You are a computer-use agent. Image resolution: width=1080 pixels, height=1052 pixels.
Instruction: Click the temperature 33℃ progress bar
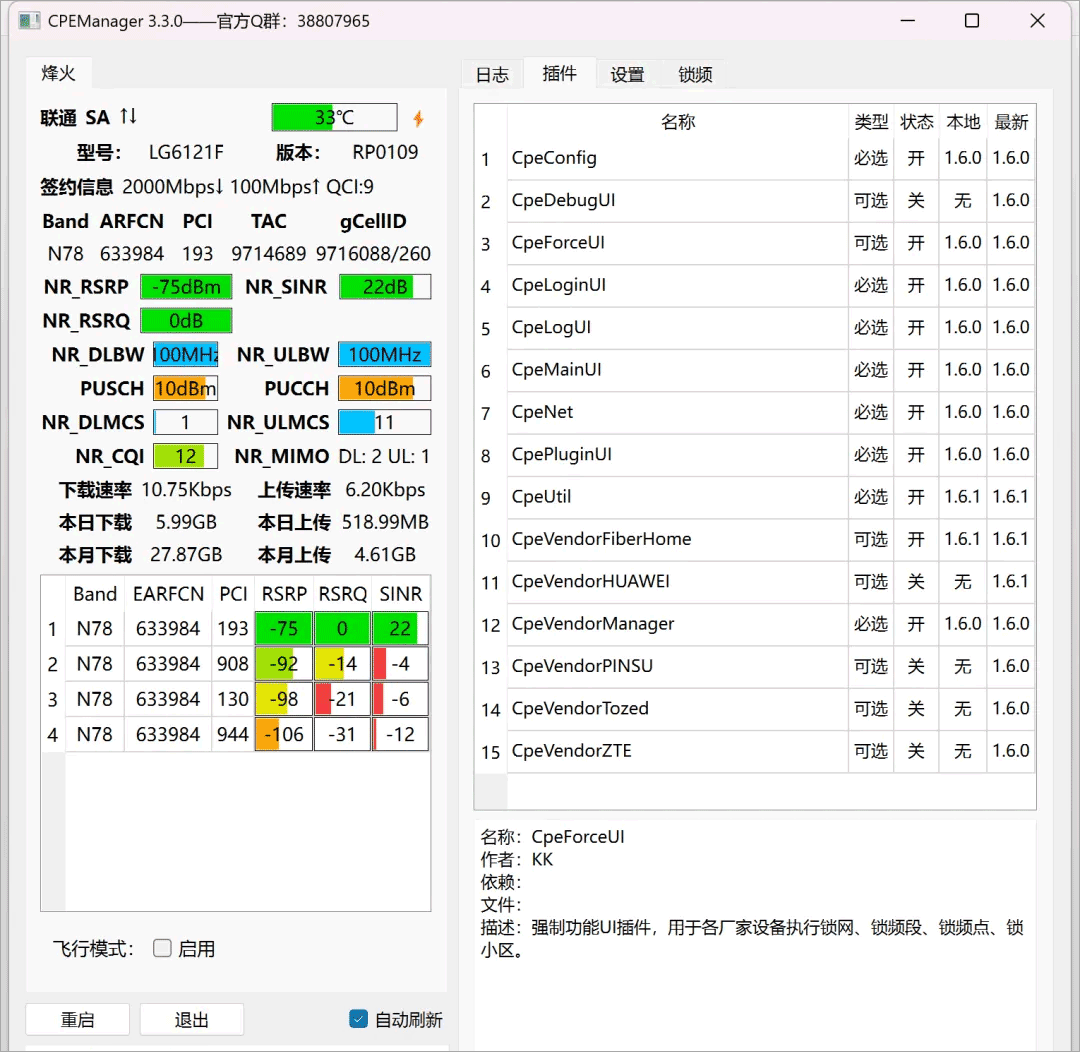coord(334,117)
